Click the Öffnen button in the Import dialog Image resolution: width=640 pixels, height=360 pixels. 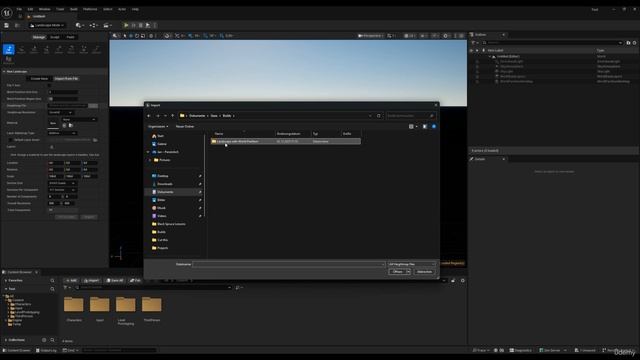397,272
